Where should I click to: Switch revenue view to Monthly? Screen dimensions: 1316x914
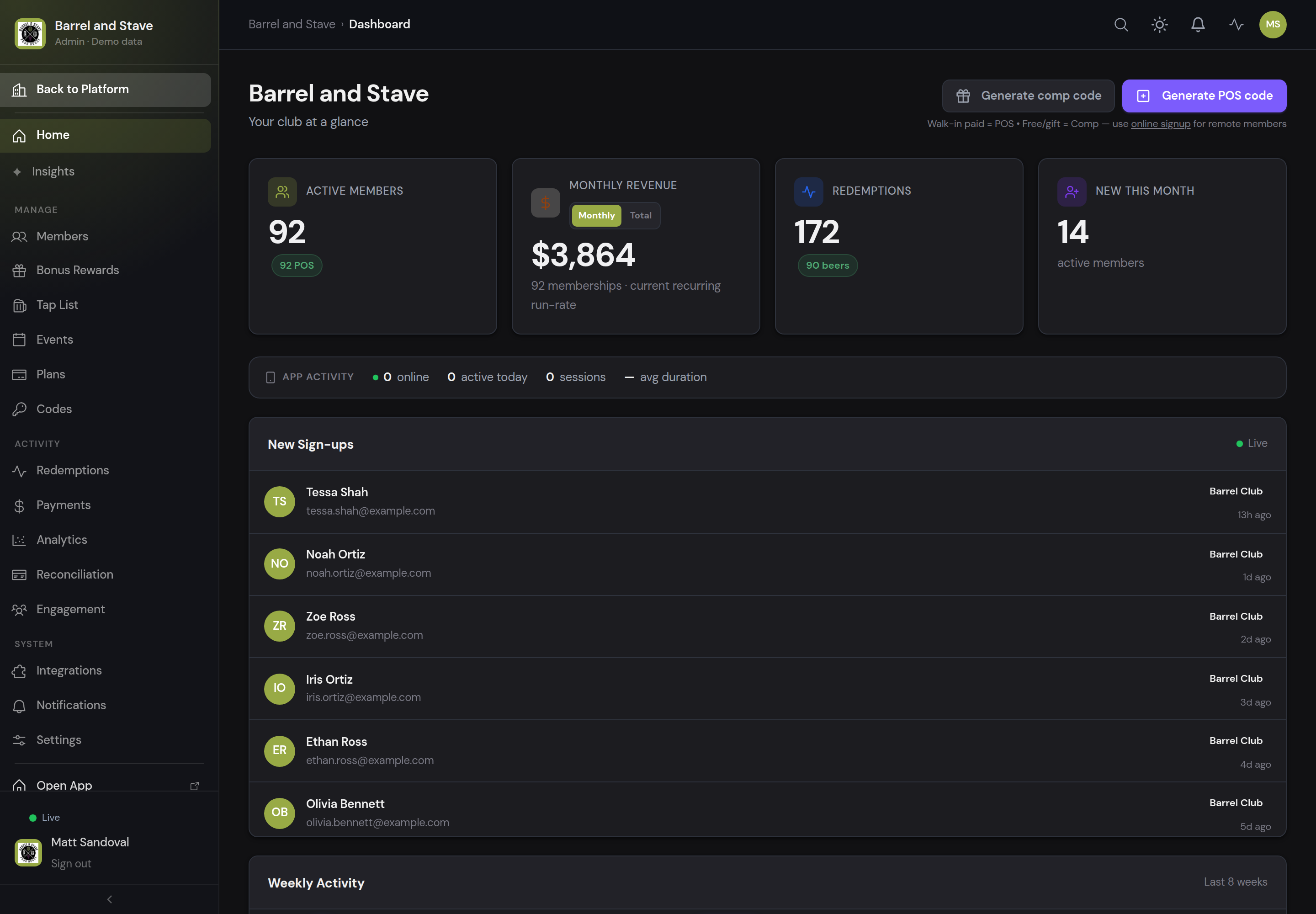(596, 216)
